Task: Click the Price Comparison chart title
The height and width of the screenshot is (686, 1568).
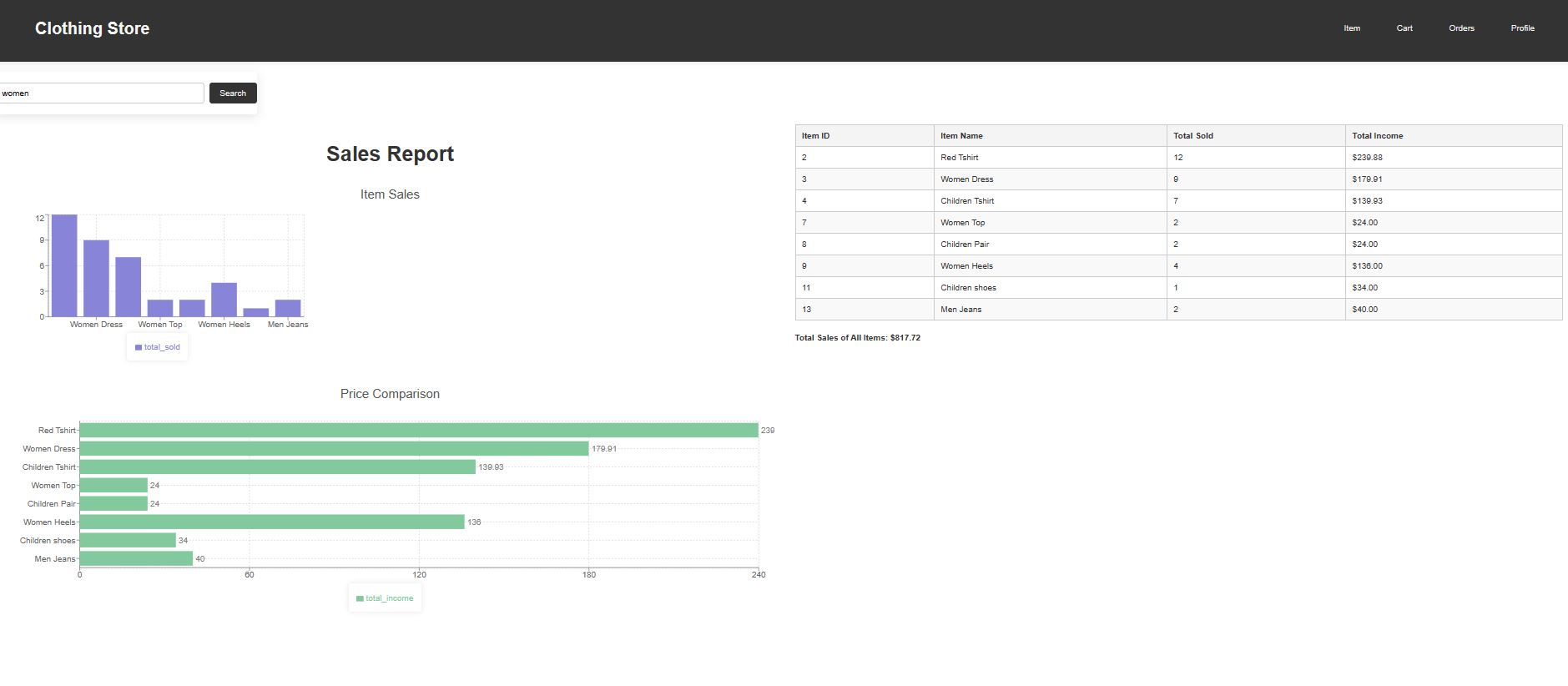Action: [x=390, y=394]
